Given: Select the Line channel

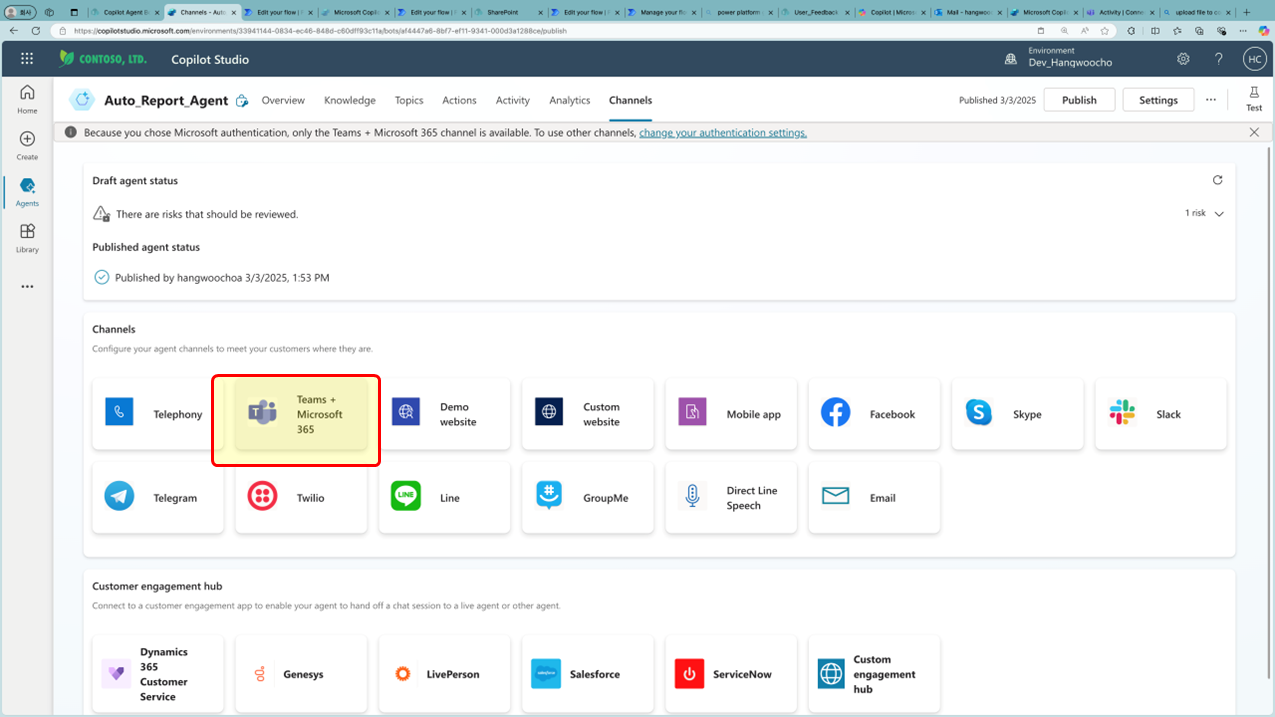Looking at the screenshot, I should tap(444, 497).
